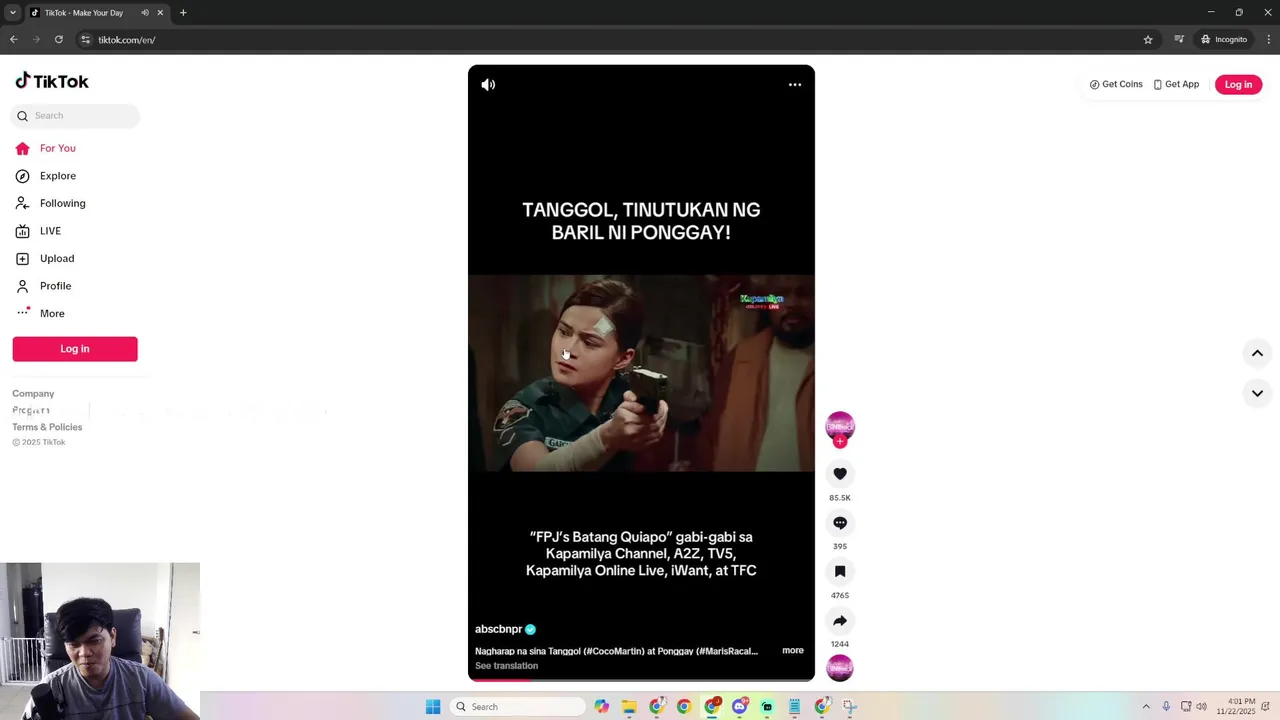Open File Explorer from the taskbar

tap(629, 707)
